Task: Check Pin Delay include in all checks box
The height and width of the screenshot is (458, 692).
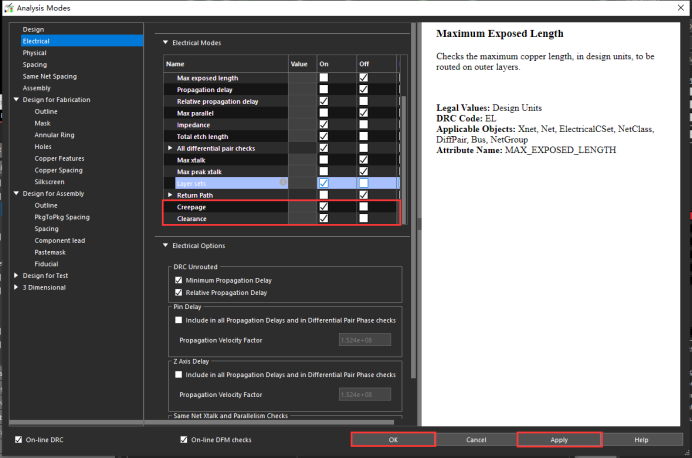Action: click(178, 320)
